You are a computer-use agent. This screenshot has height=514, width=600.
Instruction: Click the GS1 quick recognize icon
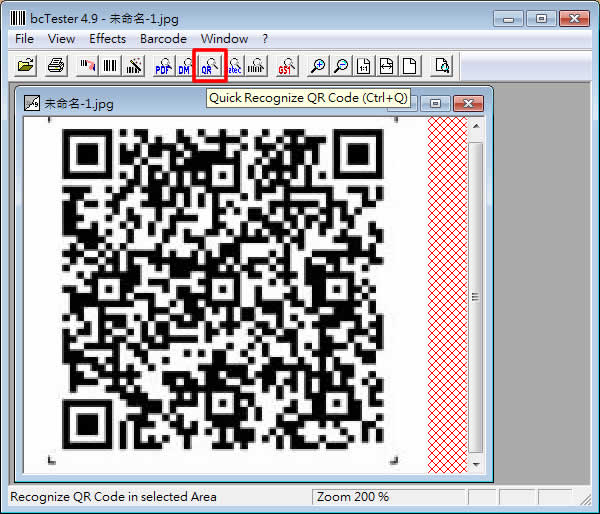coord(287,66)
